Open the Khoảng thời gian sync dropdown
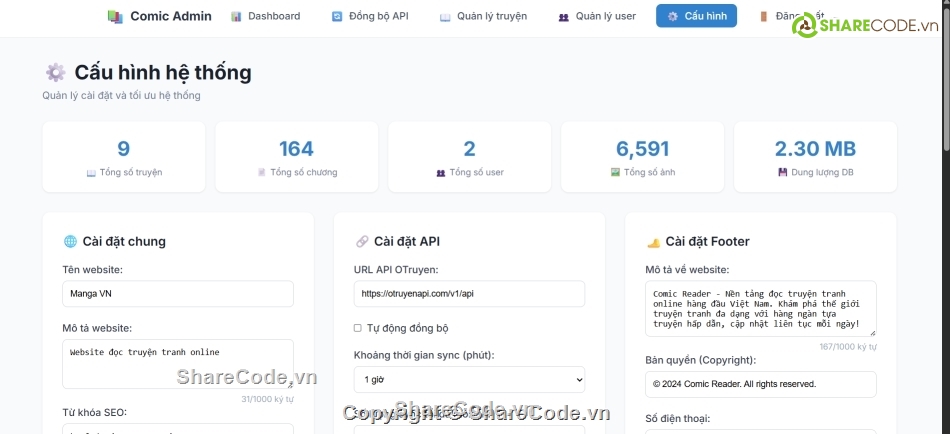The height and width of the screenshot is (434, 950). click(x=470, y=379)
